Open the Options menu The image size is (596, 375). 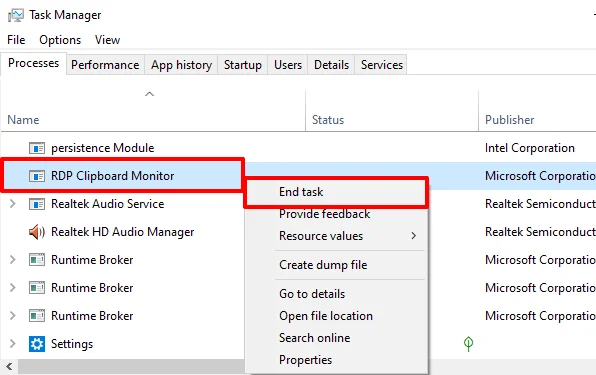(x=60, y=40)
